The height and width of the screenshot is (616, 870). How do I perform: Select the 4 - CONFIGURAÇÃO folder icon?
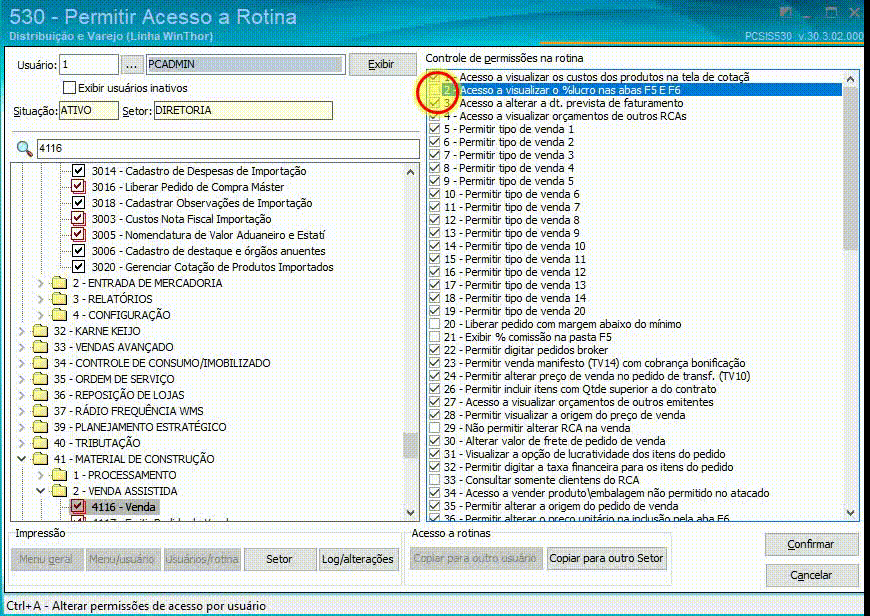[59, 315]
